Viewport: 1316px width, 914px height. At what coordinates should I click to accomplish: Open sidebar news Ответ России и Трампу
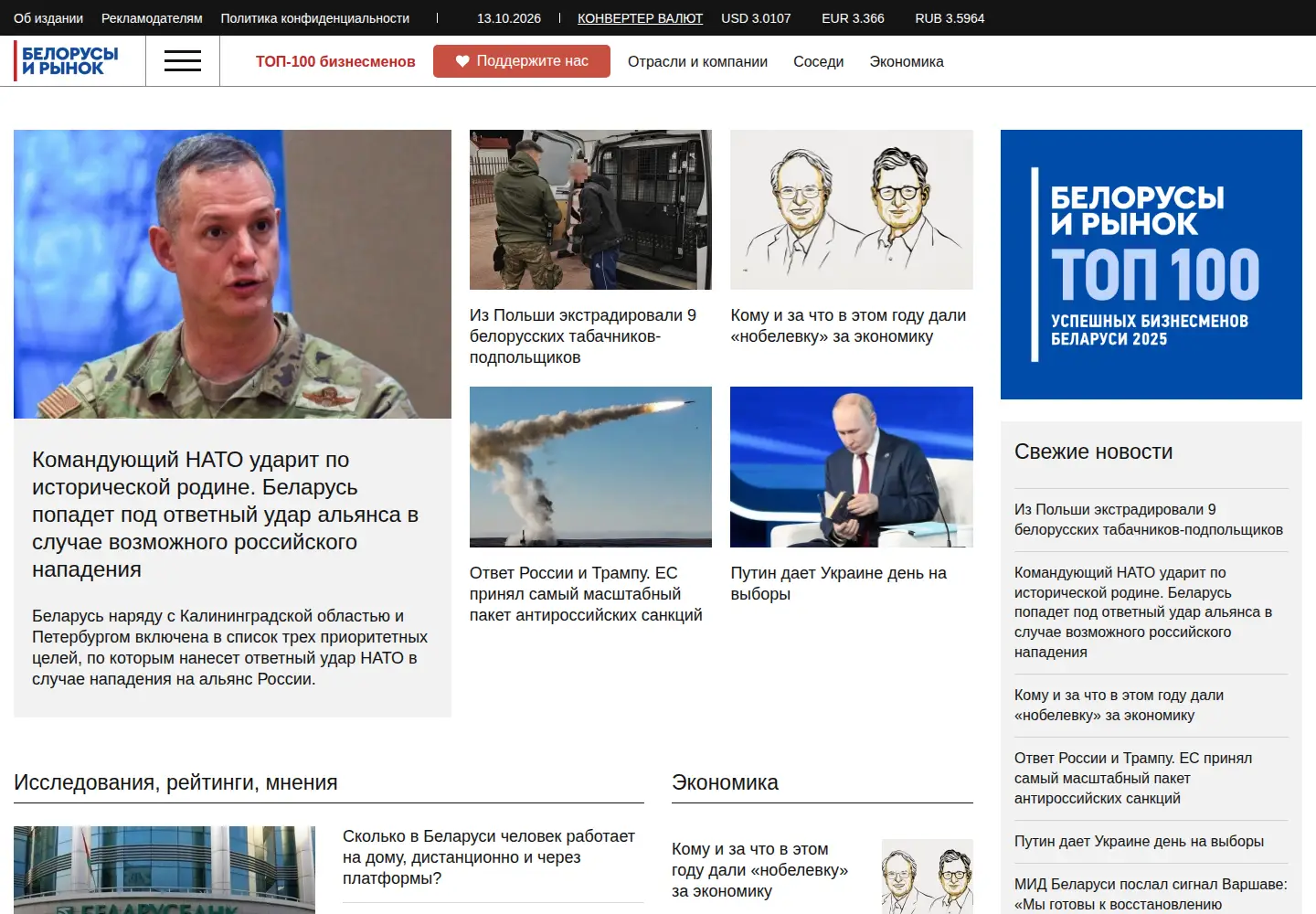point(1133,779)
